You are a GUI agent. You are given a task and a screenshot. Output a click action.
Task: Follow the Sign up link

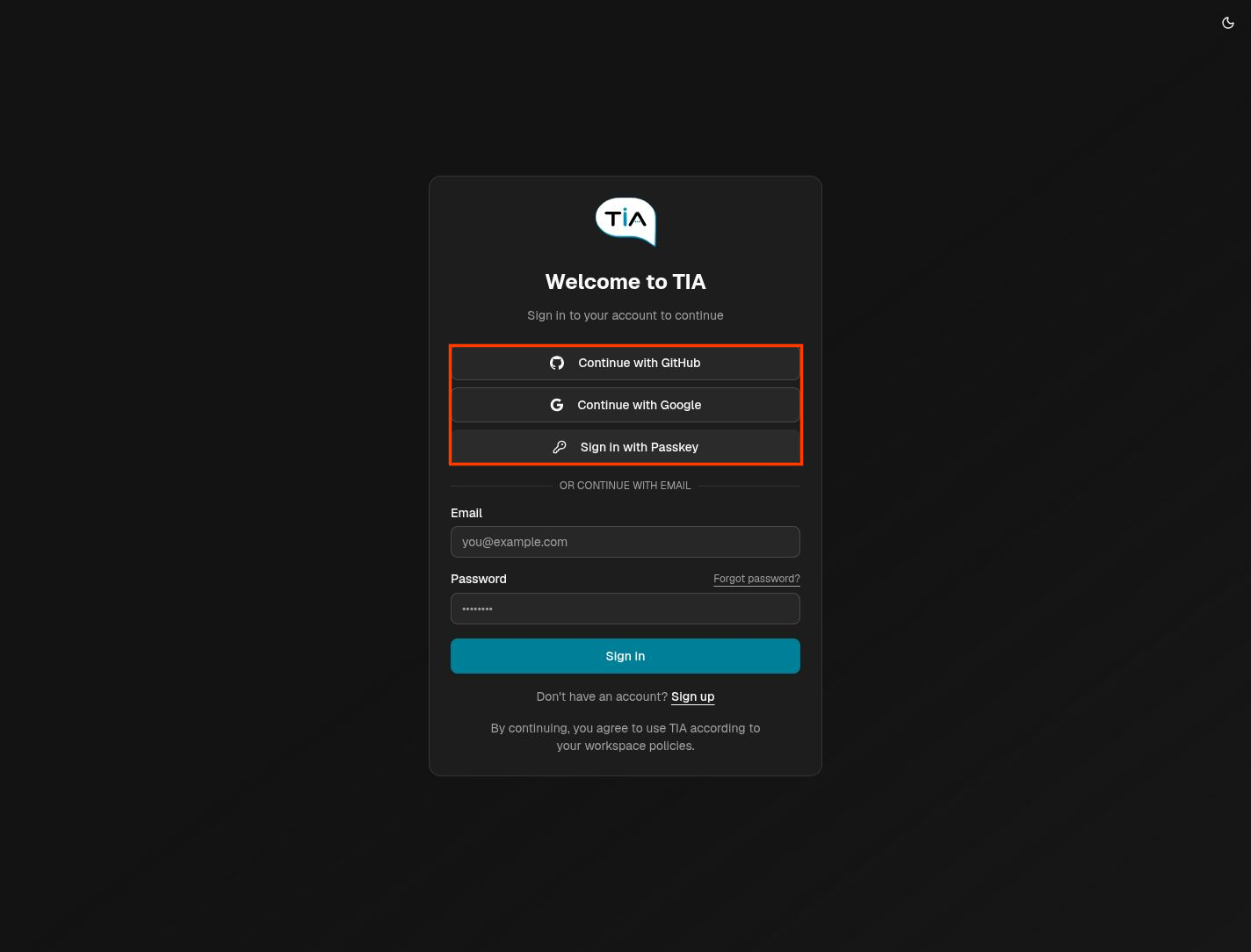[693, 696]
